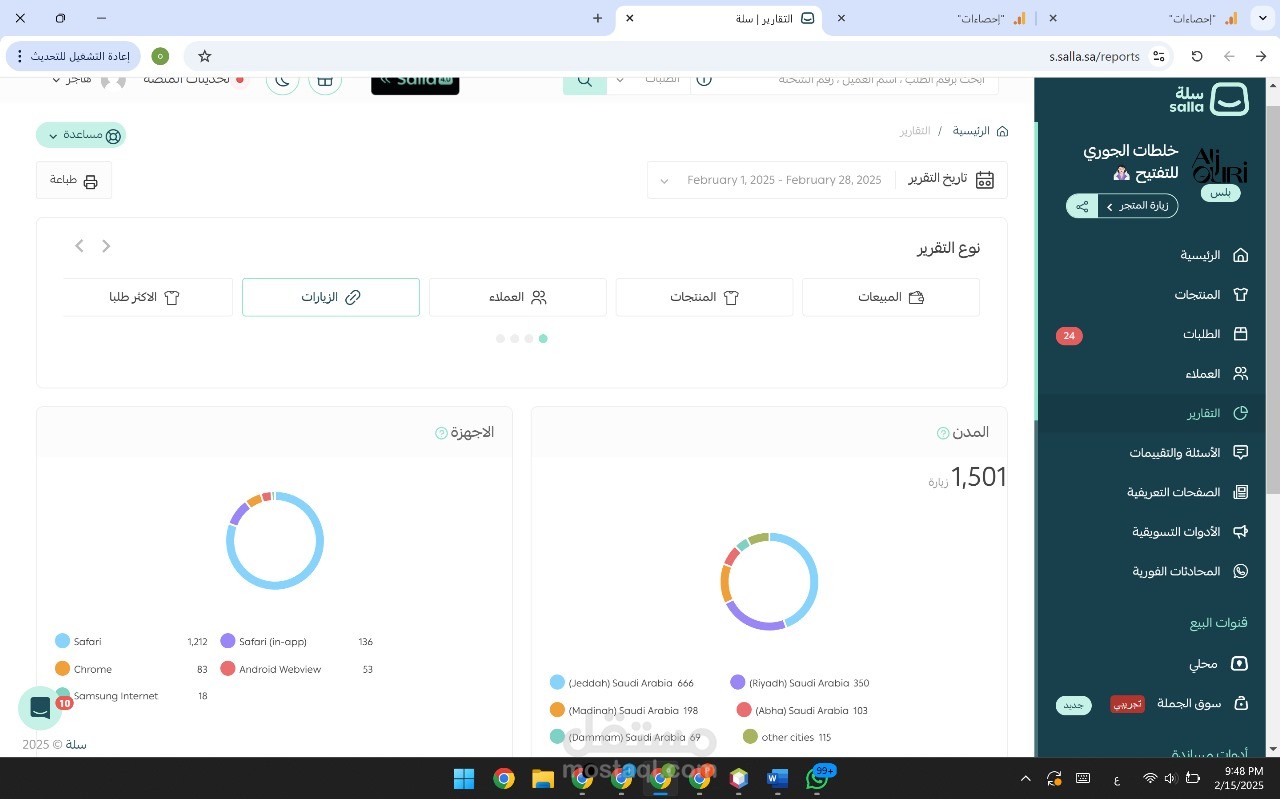Open العملاء customers in the sidebar
Image resolution: width=1280 pixels, height=799 pixels.
pos(1217,374)
